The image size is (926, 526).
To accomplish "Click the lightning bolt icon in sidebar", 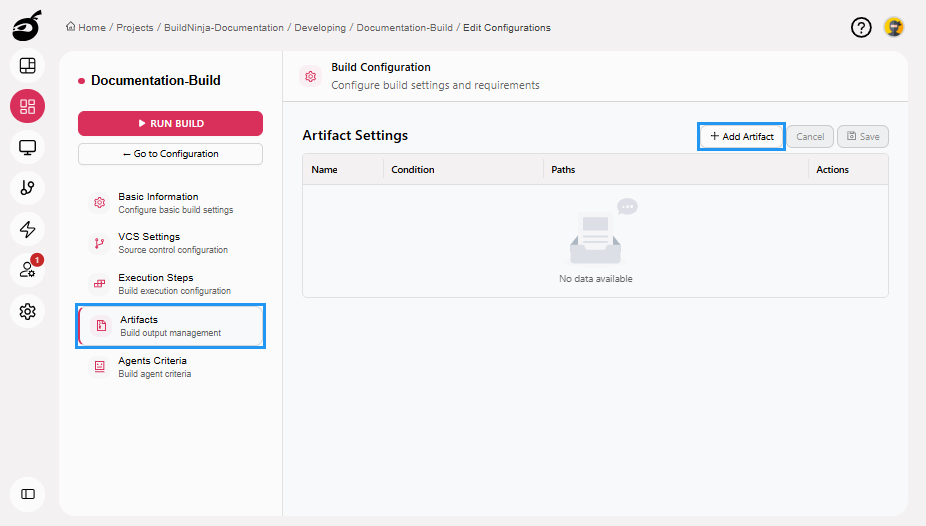I will click(x=27, y=229).
